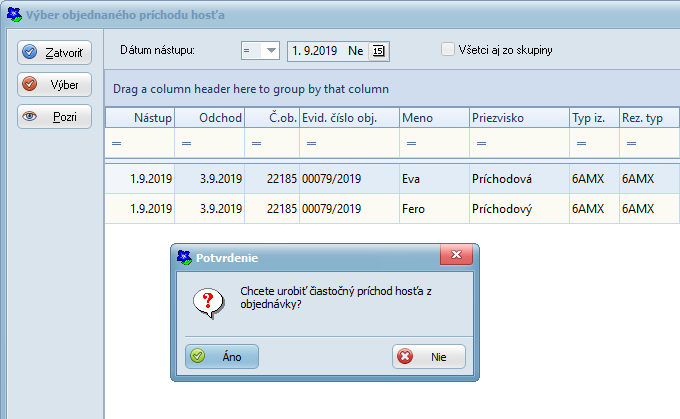Click the question mark icon in dialog
This screenshot has height=419, width=680.
tap(207, 299)
